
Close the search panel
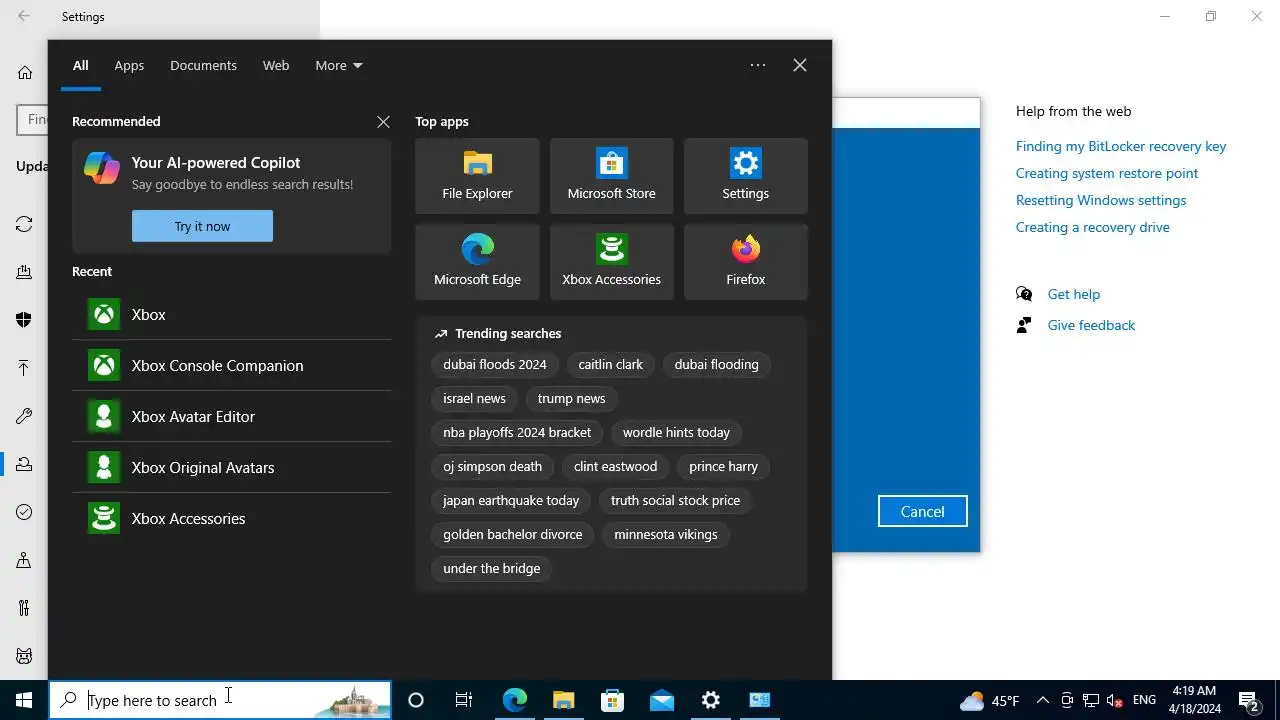pyautogui.click(x=800, y=65)
